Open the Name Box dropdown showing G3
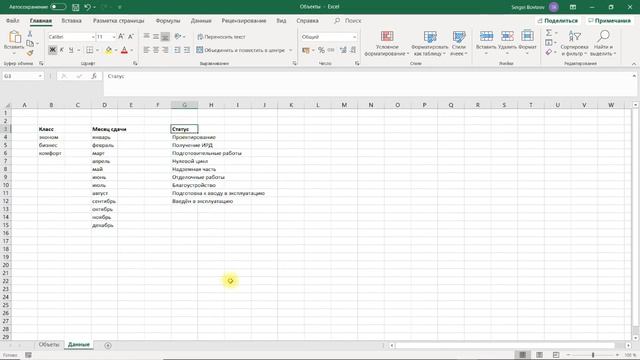 tap(40, 76)
